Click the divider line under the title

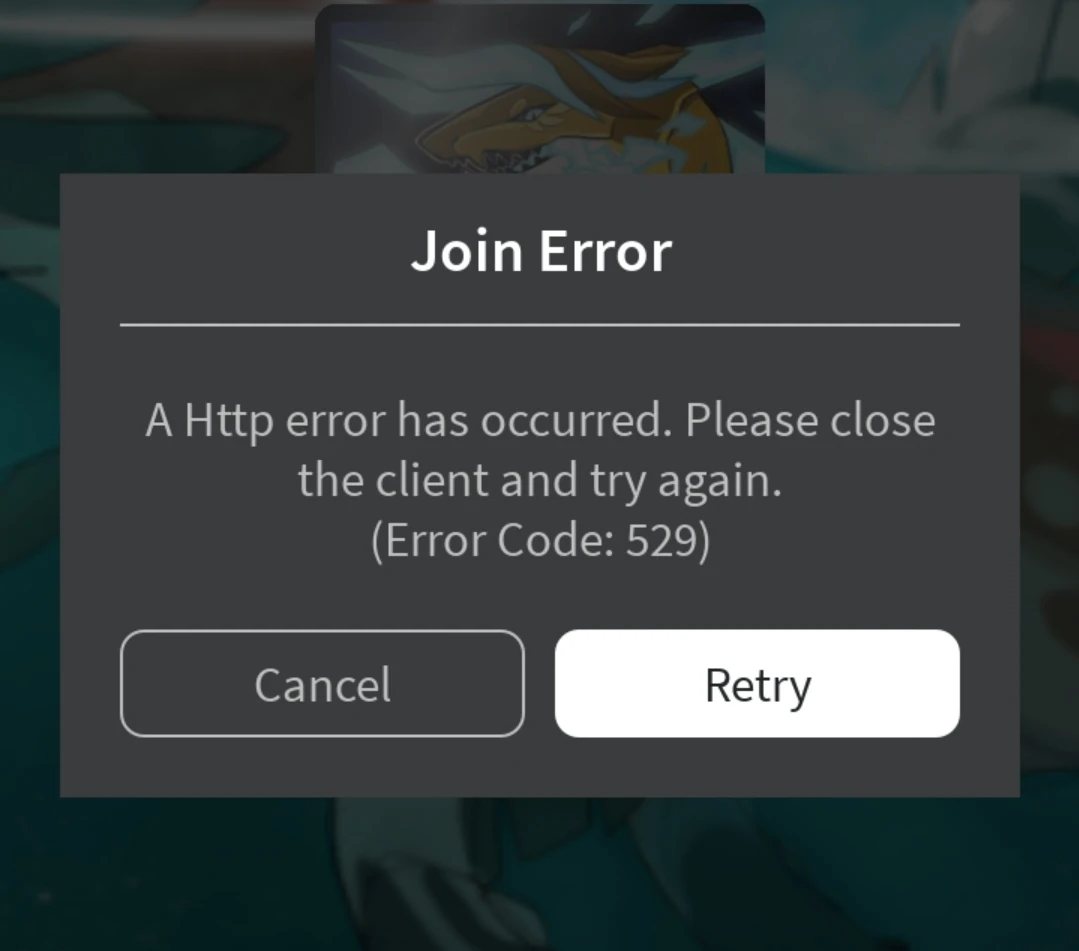pyautogui.click(x=540, y=324)
